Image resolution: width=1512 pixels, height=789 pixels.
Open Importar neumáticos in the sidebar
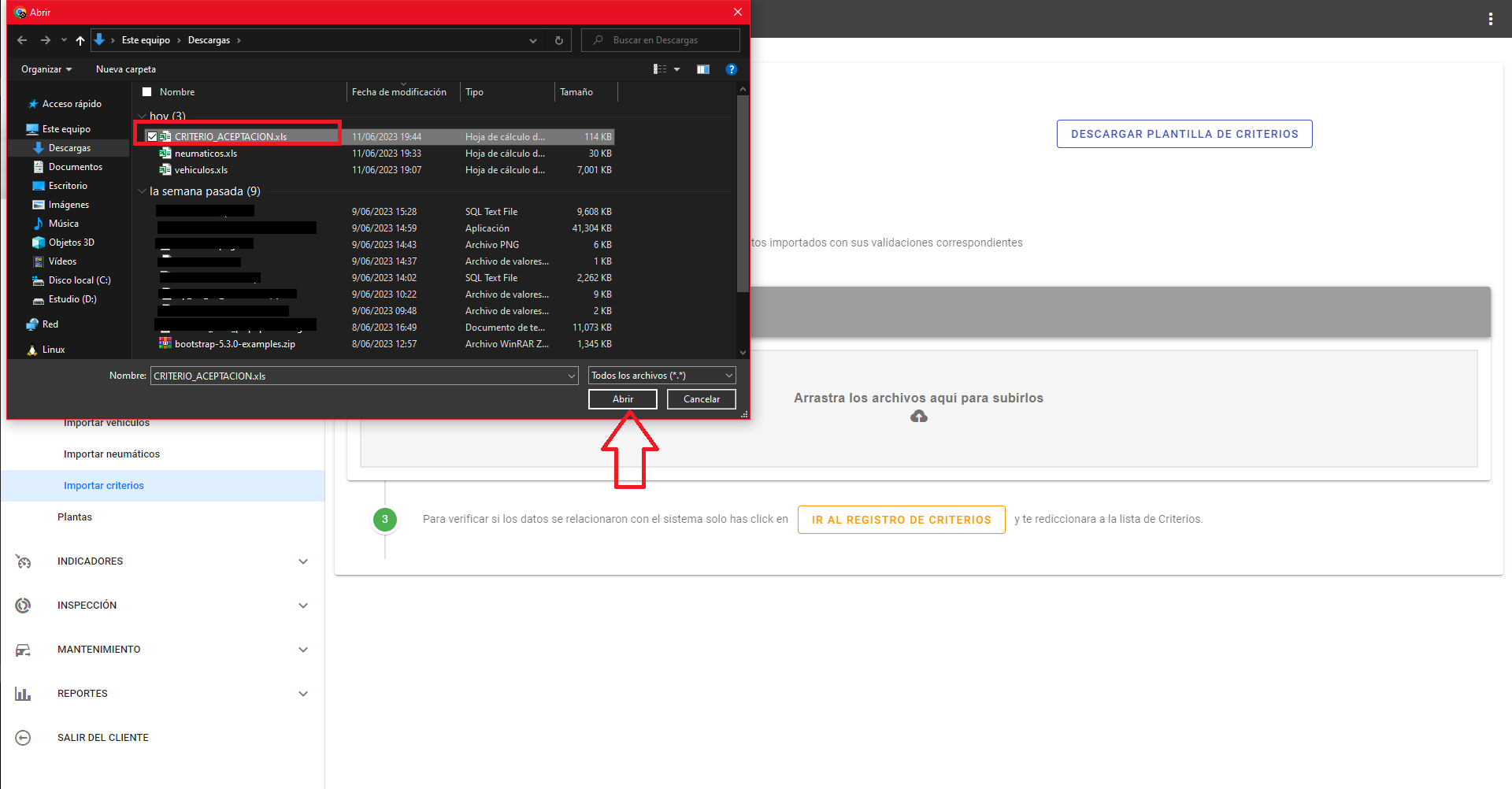[112, 454]
